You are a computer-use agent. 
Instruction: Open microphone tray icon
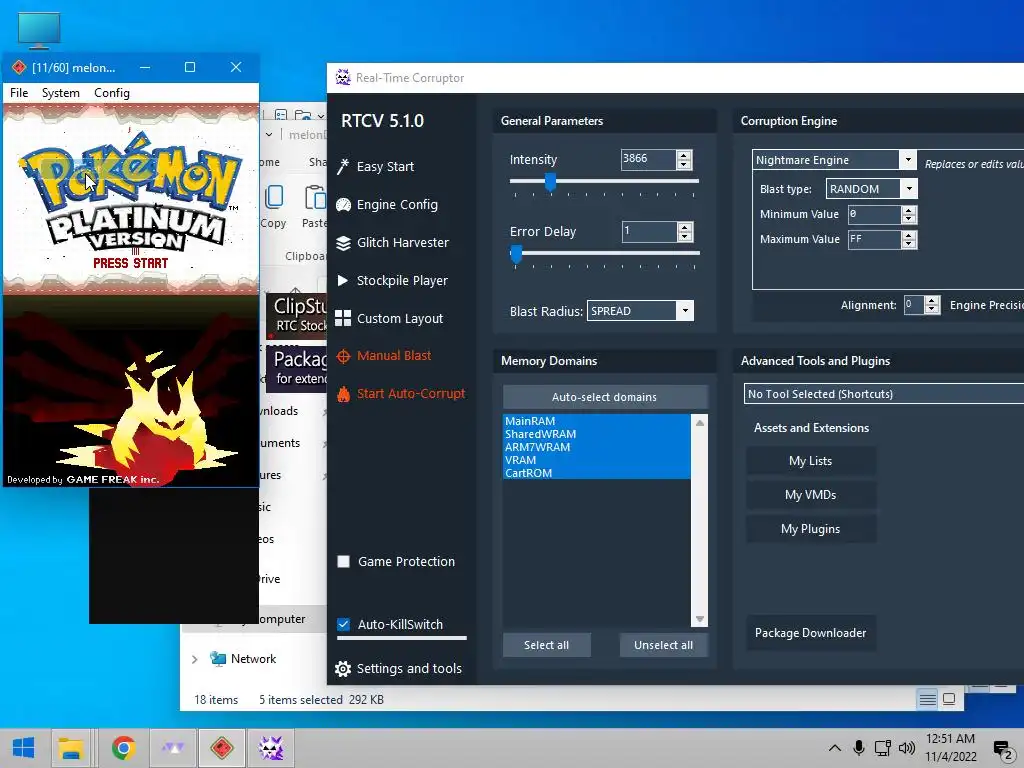[859, 748]
